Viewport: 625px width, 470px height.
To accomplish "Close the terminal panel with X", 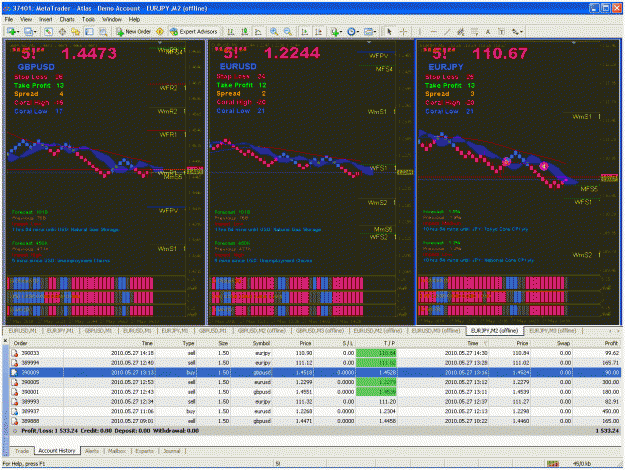I will click(x=5, y=340).
